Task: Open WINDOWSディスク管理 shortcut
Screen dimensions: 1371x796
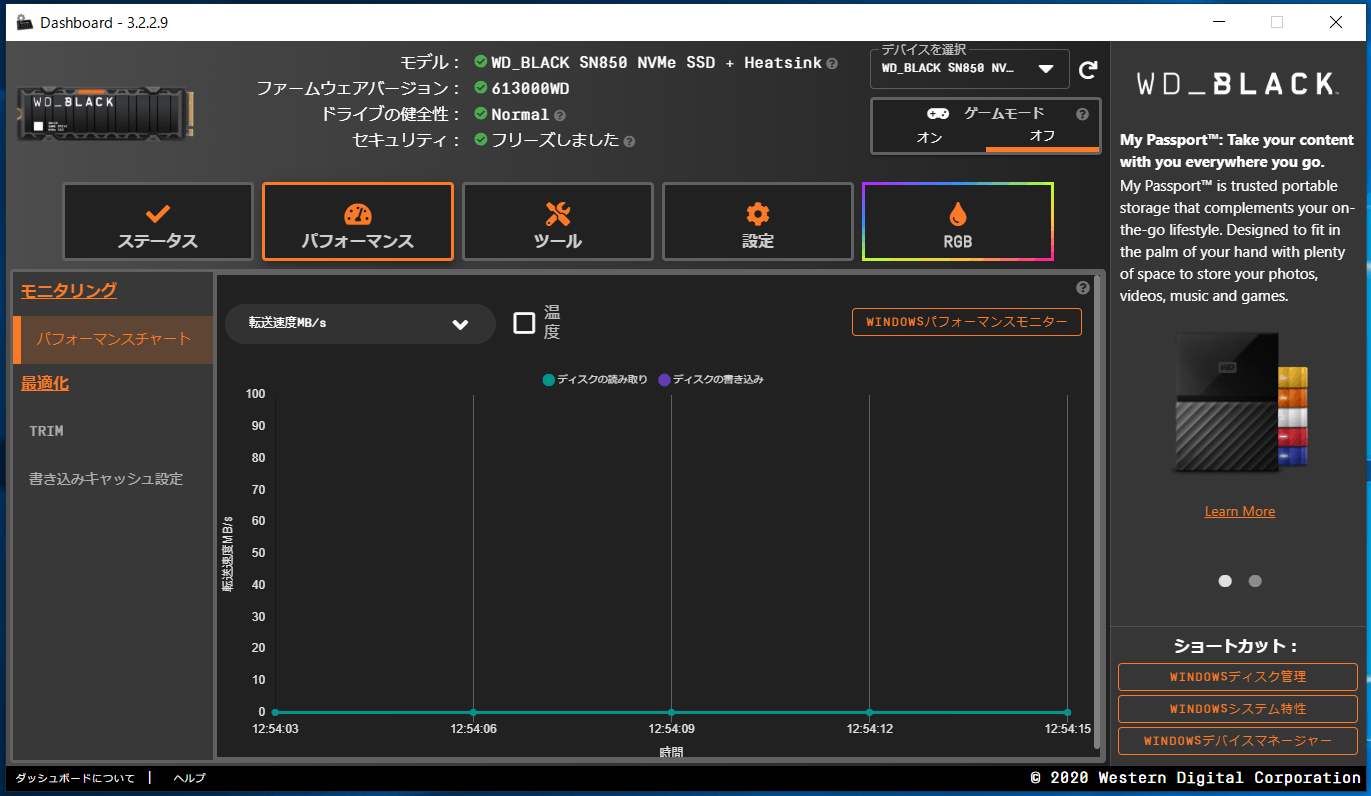Action: point(1238,677)
